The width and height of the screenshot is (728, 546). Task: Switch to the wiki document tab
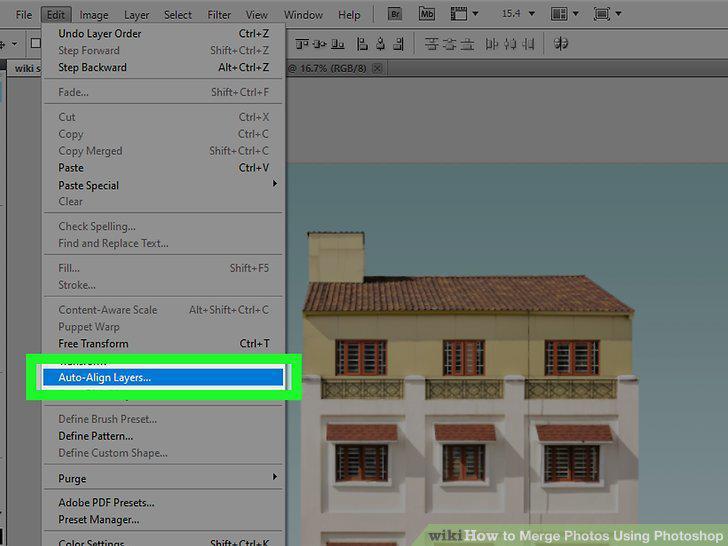26,69
